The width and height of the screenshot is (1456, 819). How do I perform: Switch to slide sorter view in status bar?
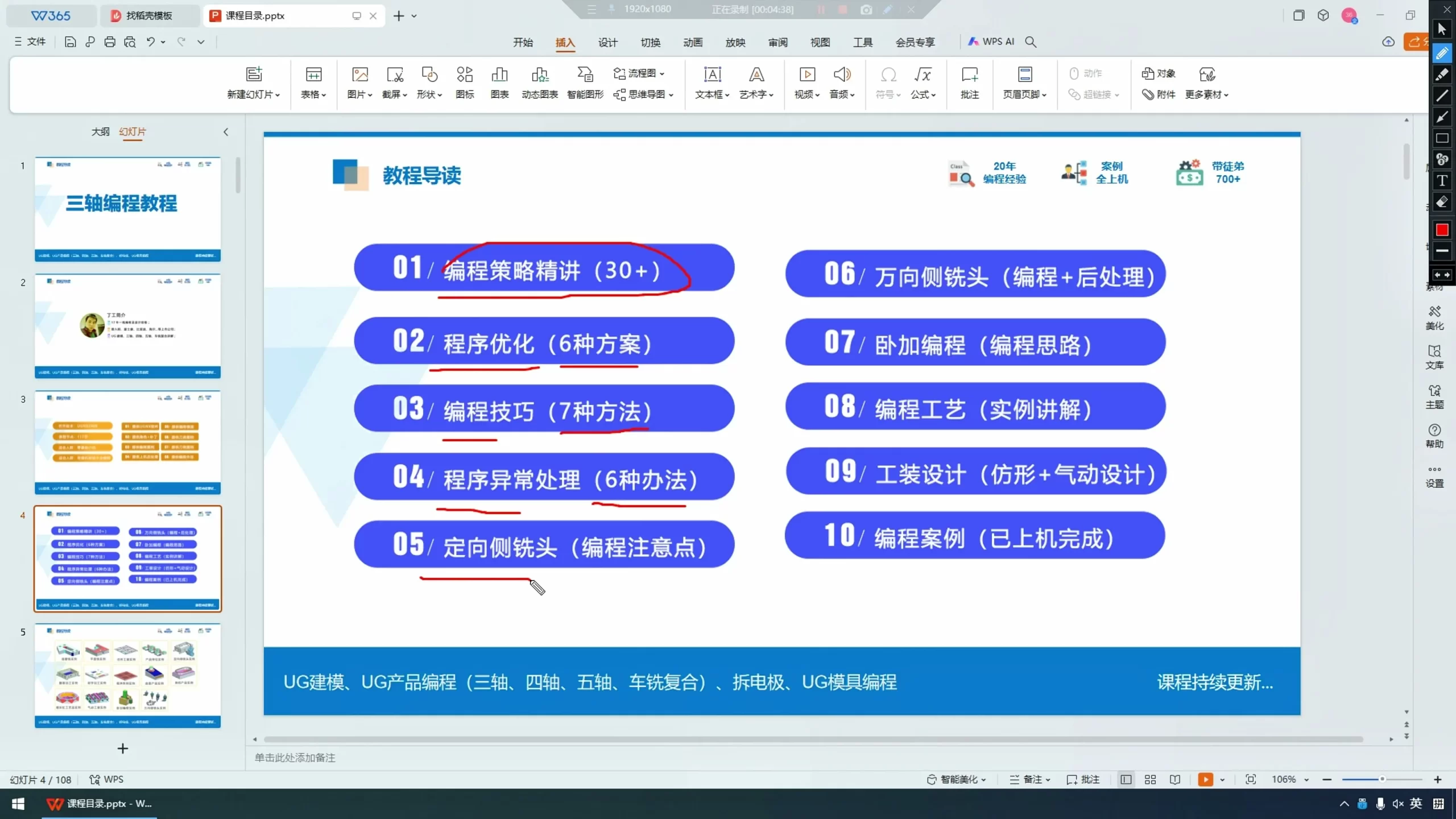click(1149, 779)
